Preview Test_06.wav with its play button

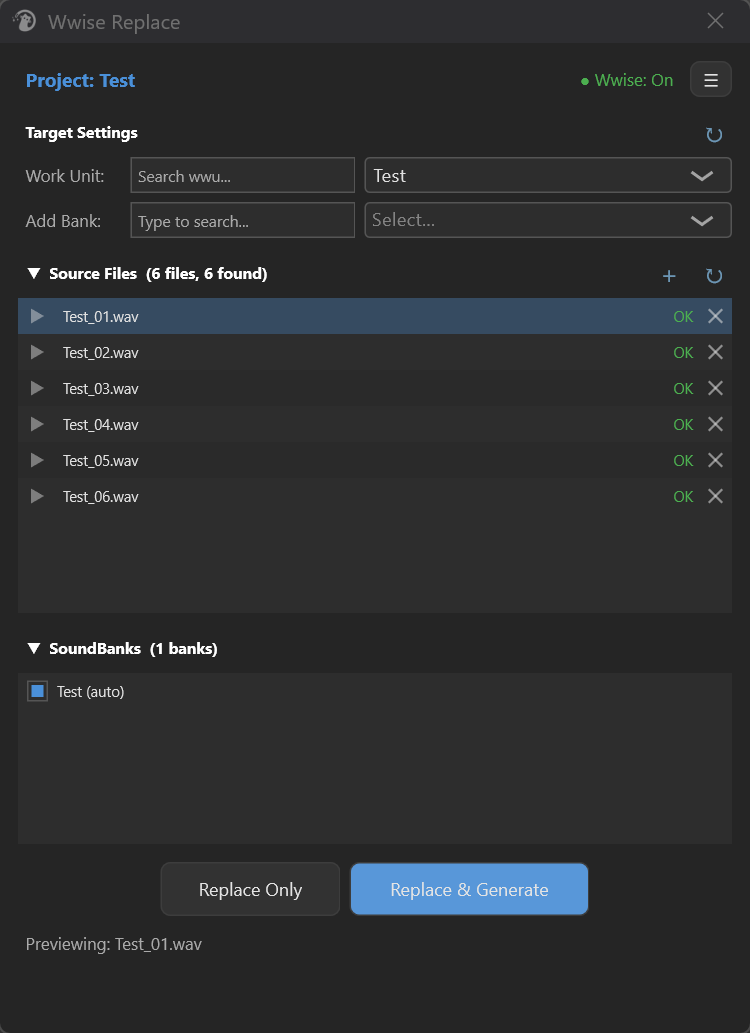37,496
